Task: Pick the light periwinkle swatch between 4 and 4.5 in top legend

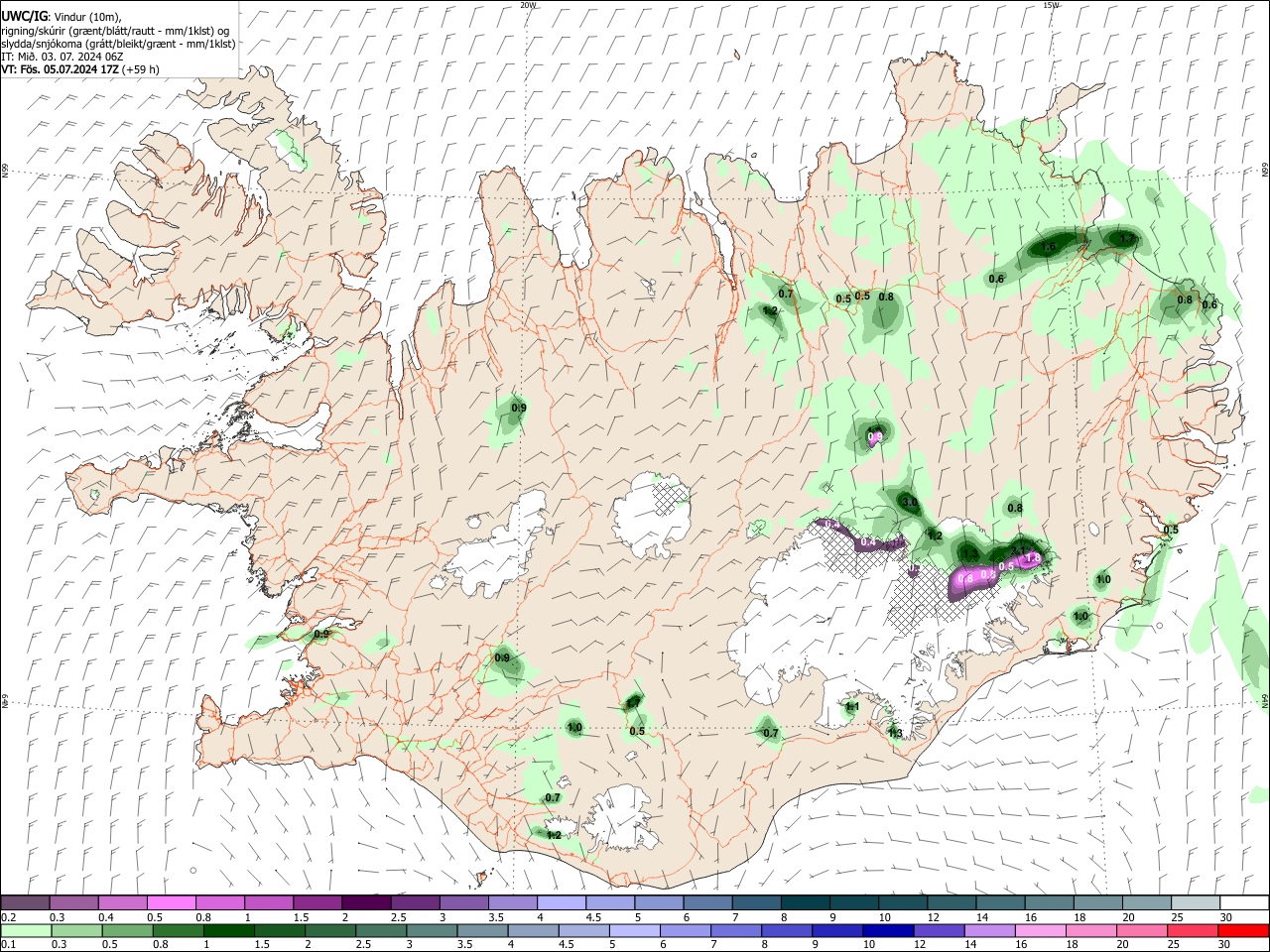Action: pos(560,903)
